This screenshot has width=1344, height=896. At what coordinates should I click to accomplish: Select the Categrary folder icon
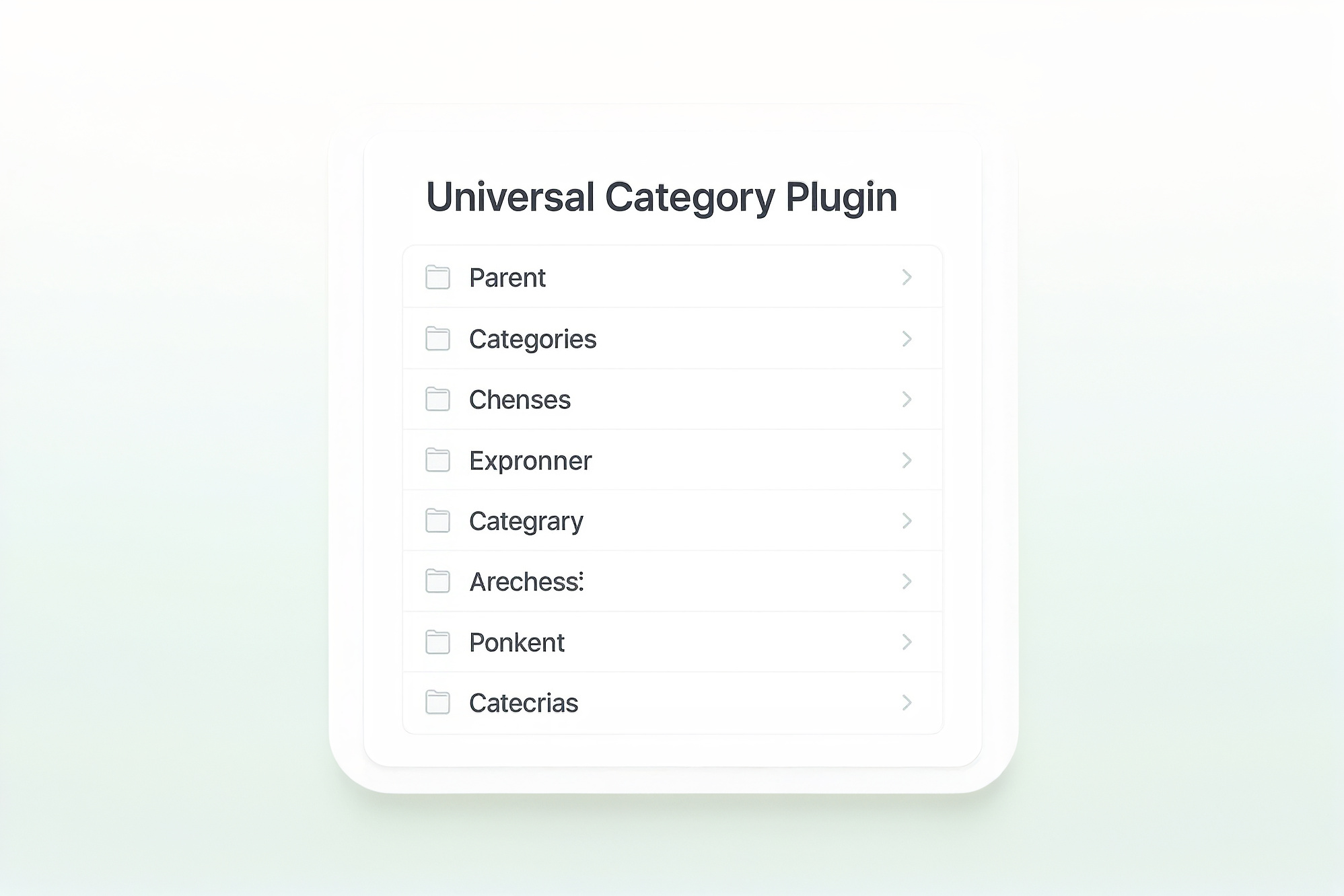click(437, 521)
